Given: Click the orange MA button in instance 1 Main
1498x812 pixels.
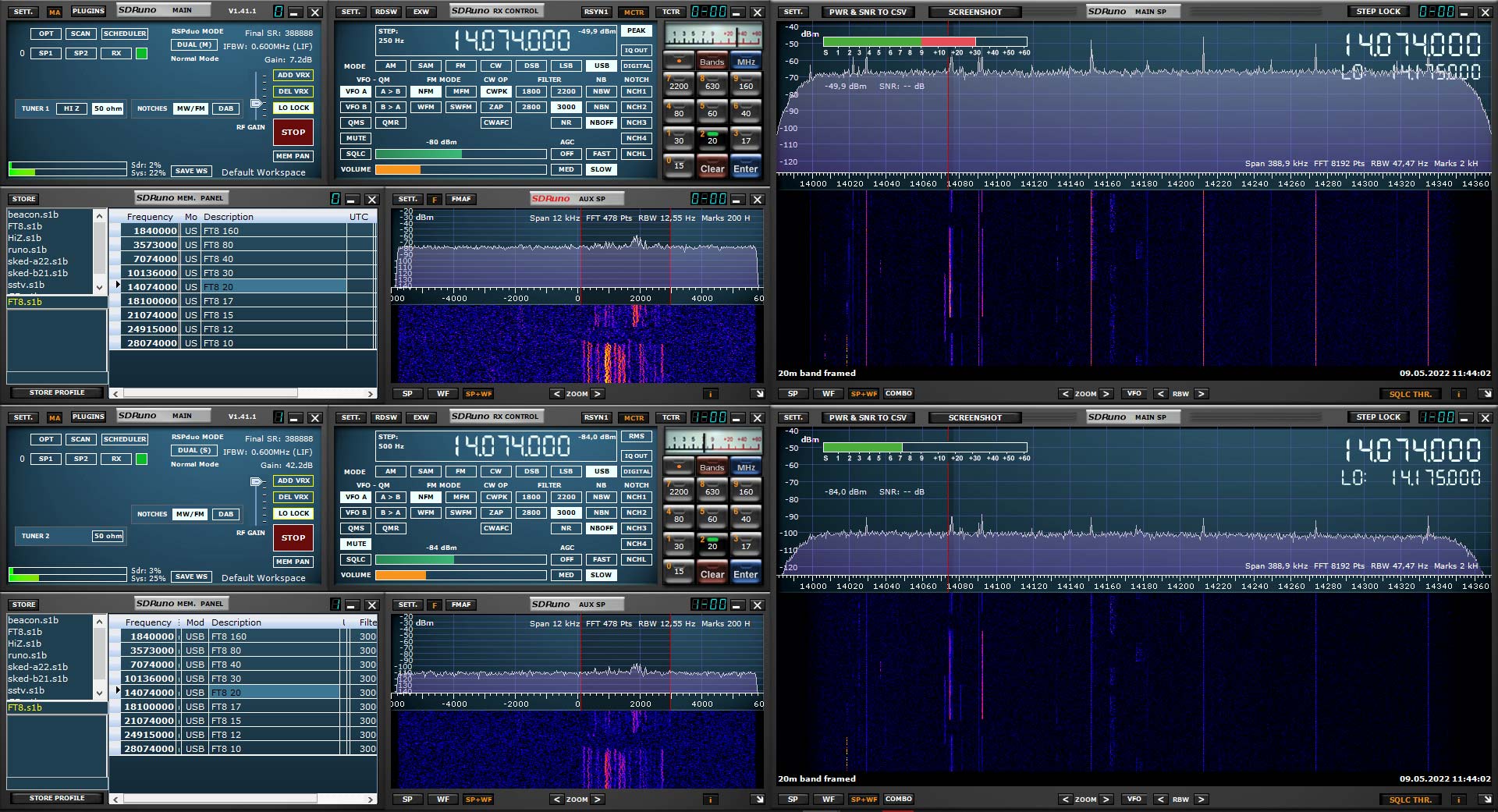Looking at the screenshot, I should click(x=54, y=418).
